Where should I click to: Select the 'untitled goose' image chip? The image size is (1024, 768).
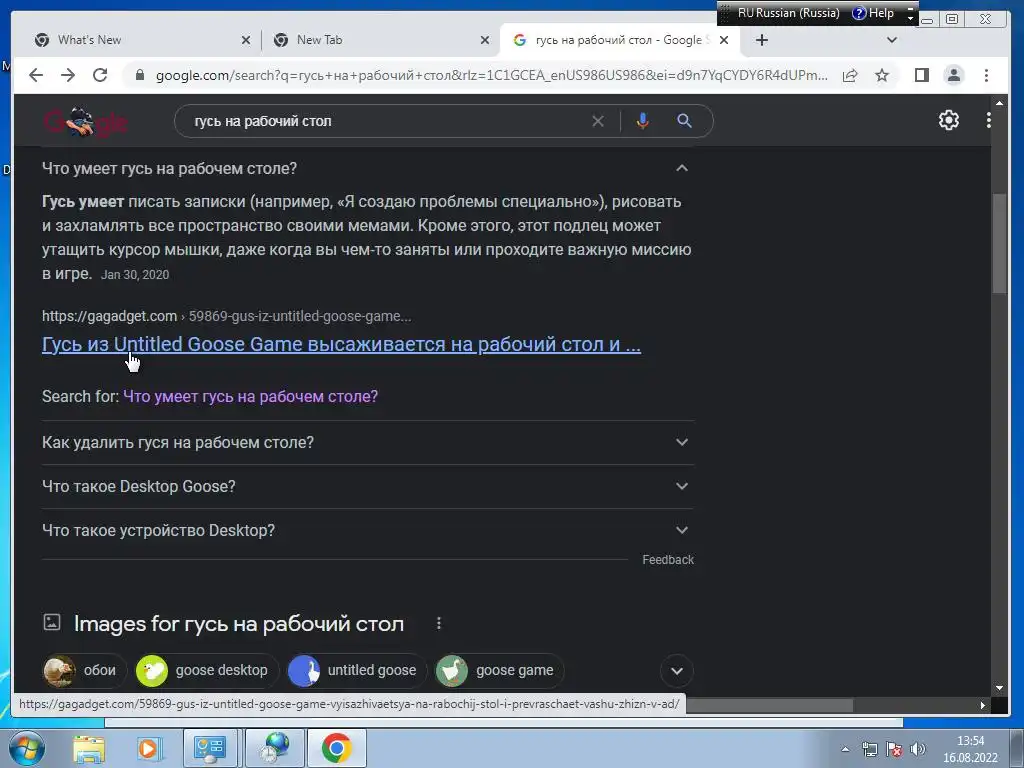[357, 671]
